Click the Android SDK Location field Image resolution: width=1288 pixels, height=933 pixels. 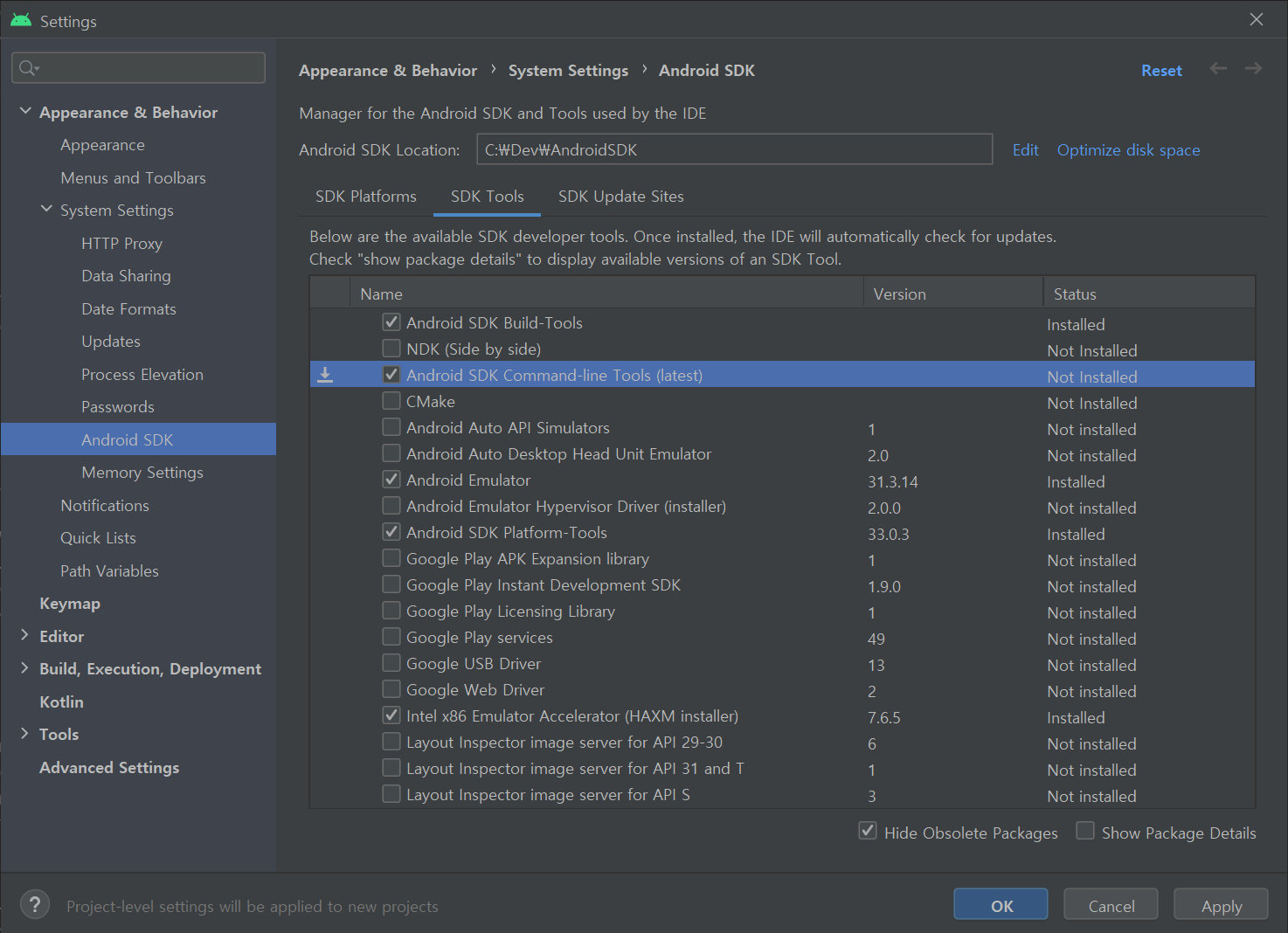point(735,149)
